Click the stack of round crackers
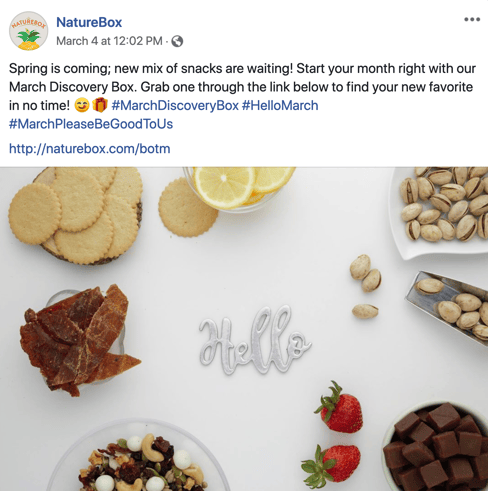 click(x=75, y=214)
